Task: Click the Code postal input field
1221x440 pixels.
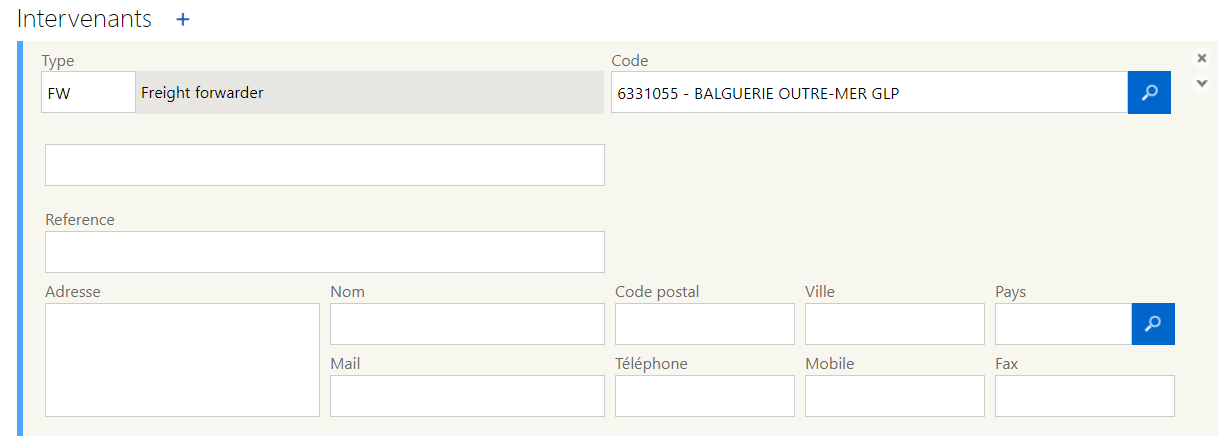Action: pos(704,324)
